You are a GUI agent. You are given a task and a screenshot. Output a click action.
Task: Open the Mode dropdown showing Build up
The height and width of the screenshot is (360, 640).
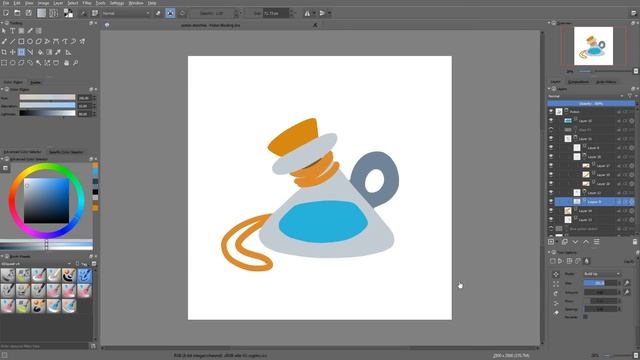(602, 274)
